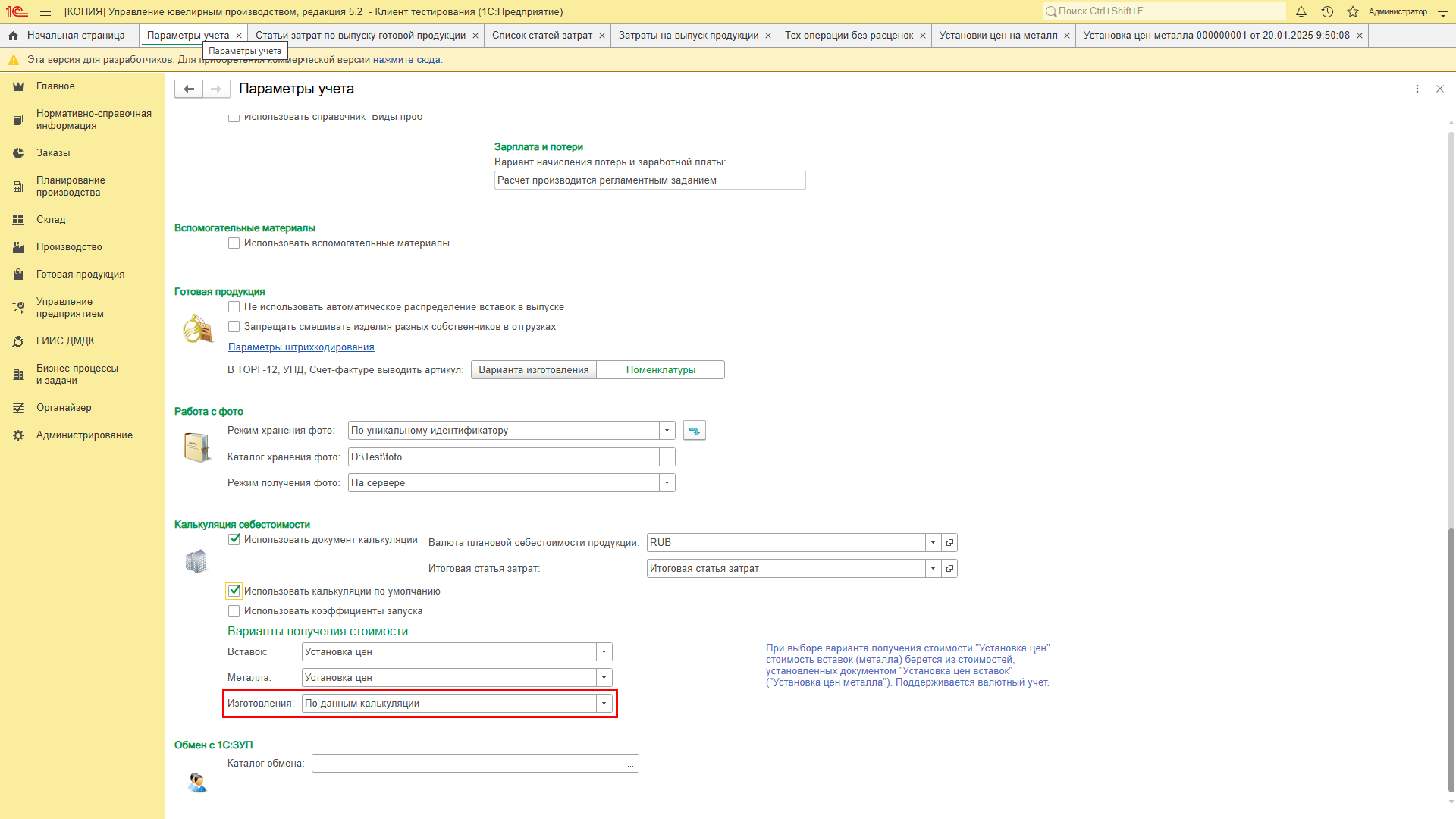Open the Итоговая статья затрат record button

pos(949,569)
